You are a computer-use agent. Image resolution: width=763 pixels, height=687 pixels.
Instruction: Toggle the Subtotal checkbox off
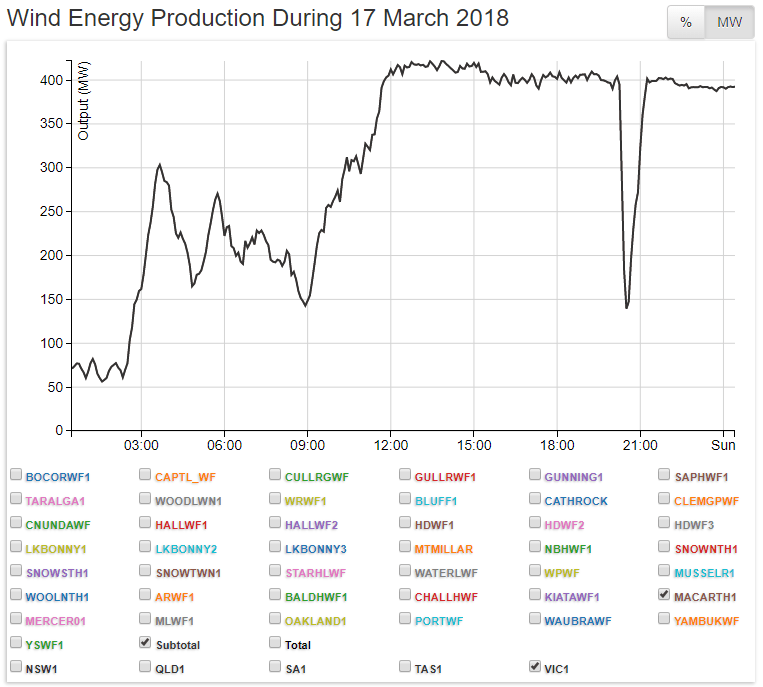point(146,642)
